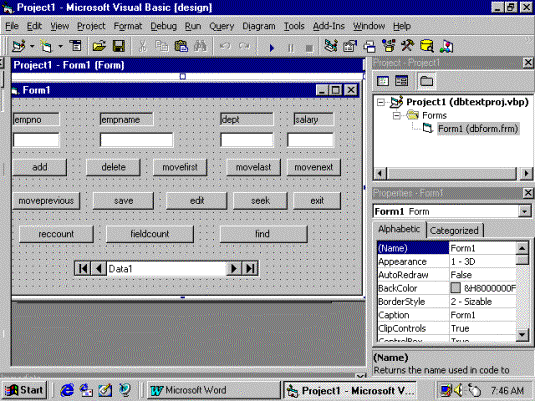Open the Format menu
Image resolution: width=535 pixels, height=401 pixels.
point(128,26)
